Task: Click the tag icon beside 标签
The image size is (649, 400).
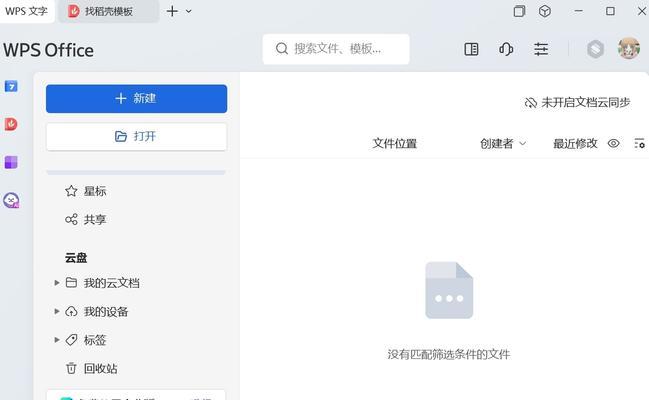Action: (x=71, y=340)
